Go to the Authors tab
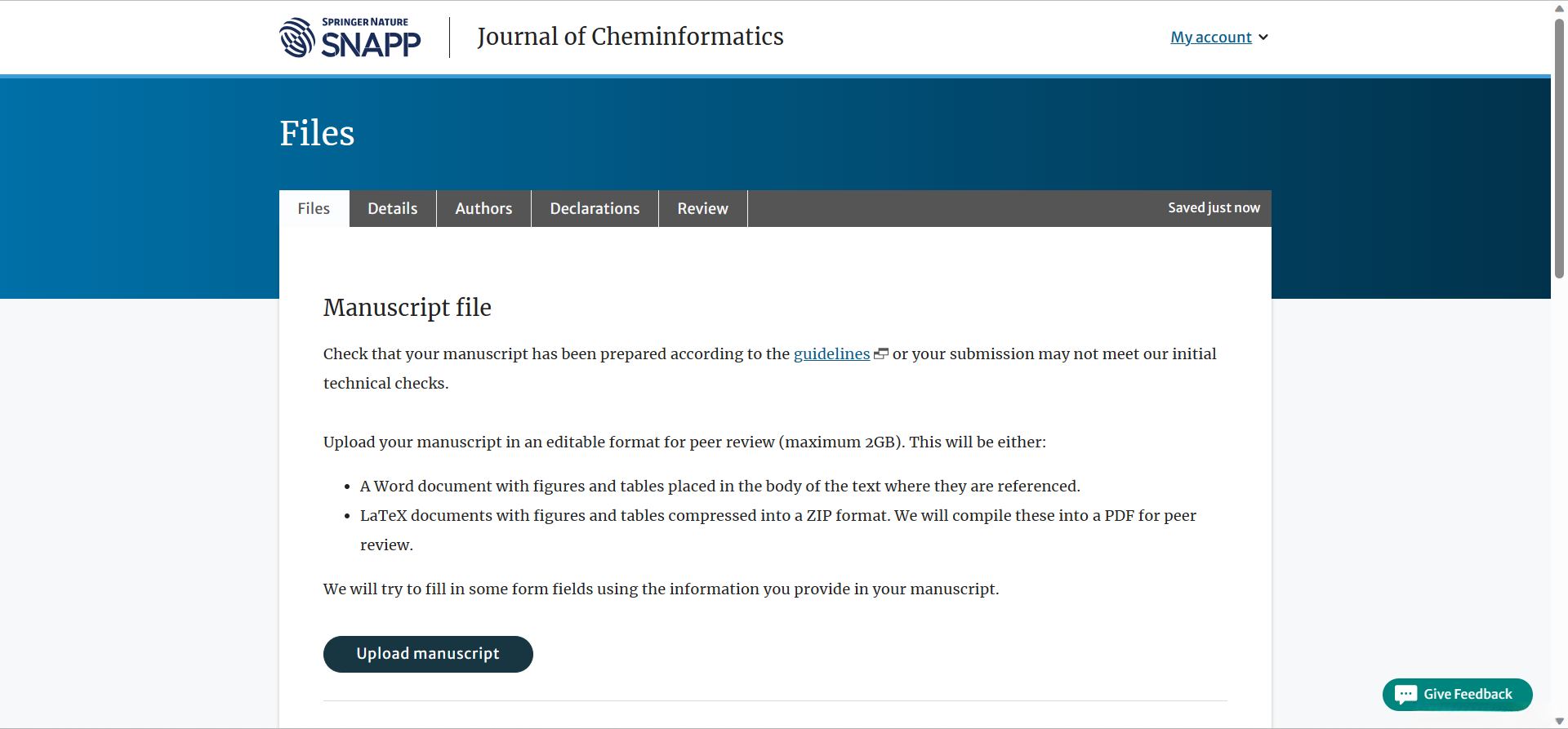The width and height of the screenshot is (1568, 729). tap(483, 209)
